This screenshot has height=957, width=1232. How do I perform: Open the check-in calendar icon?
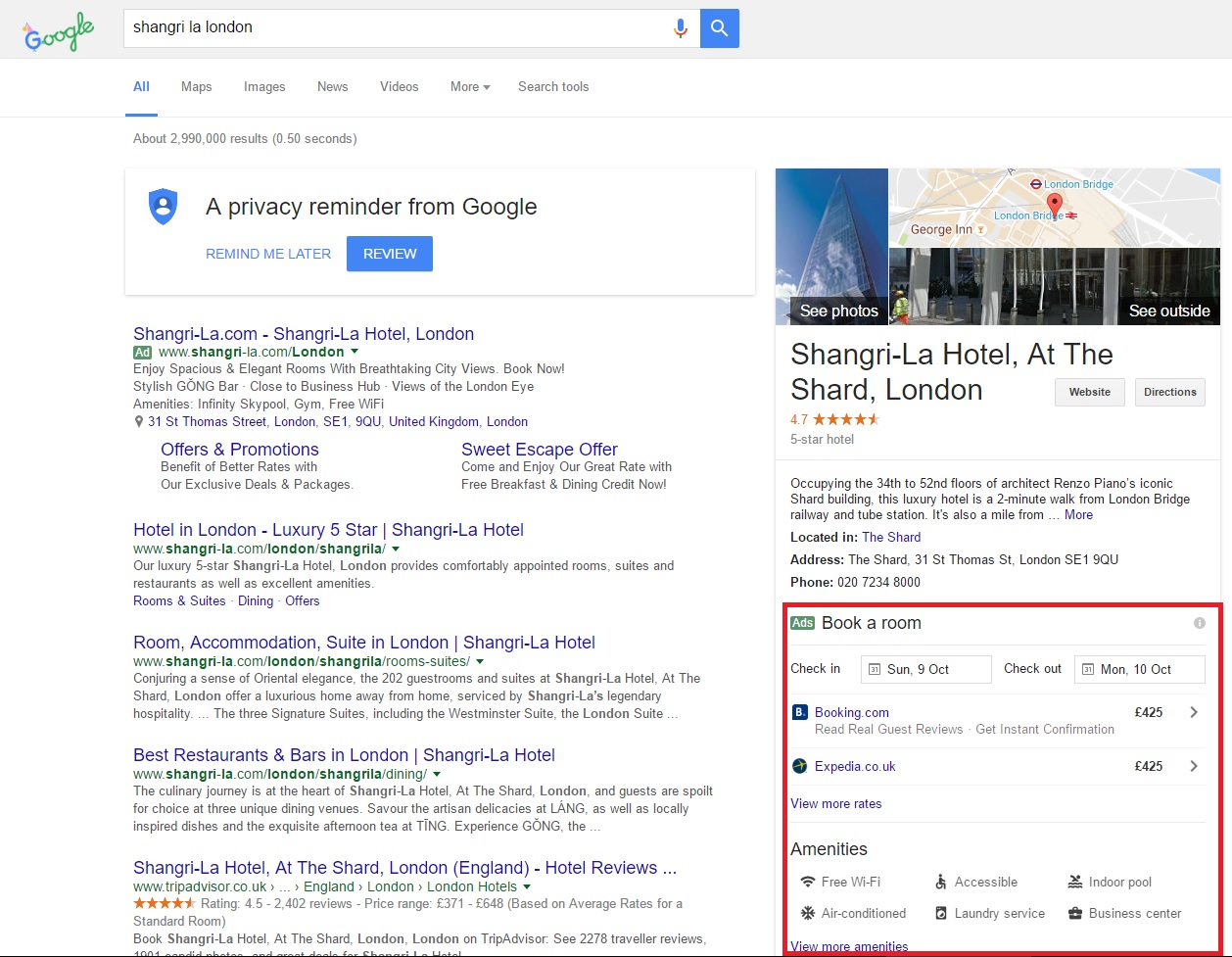coord(875,669)
